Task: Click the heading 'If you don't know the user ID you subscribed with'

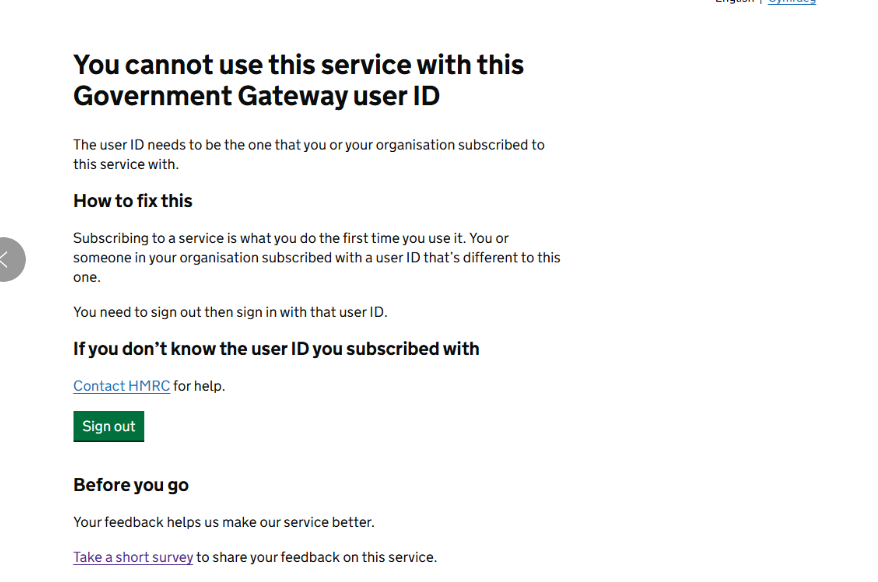Action: (x=276, y=349)
